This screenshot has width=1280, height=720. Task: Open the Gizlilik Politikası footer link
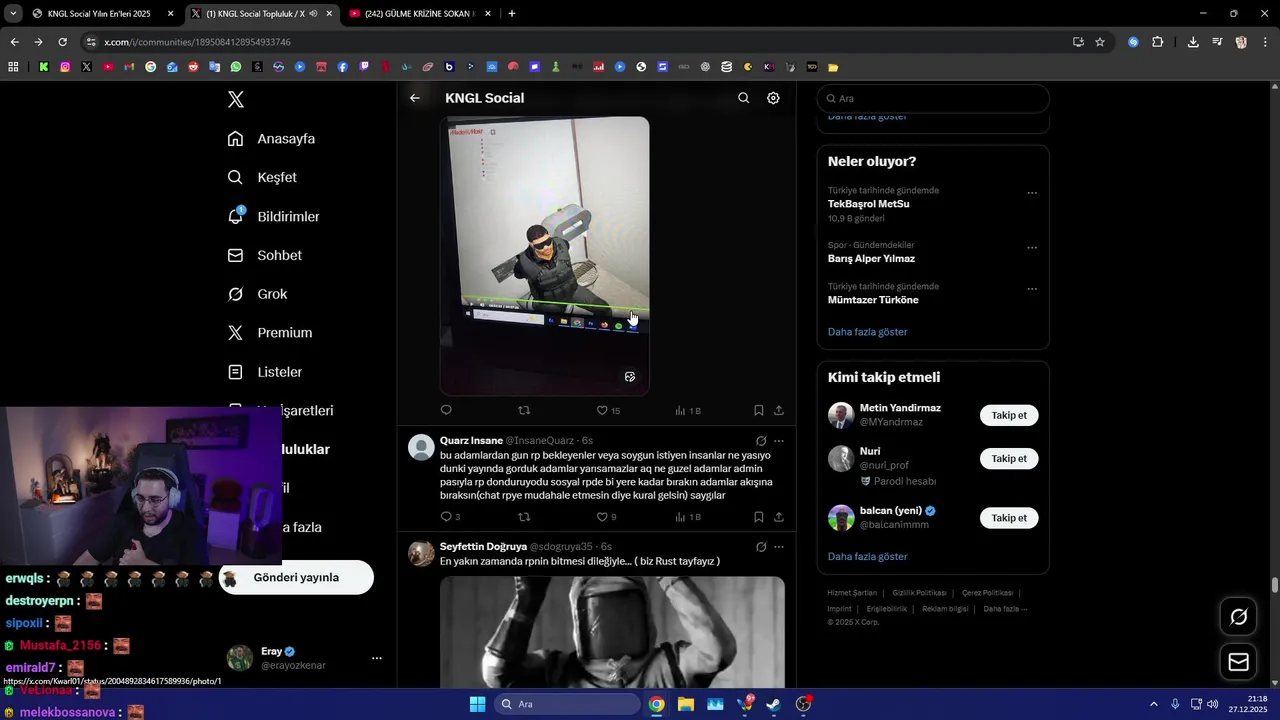tap(919, 593)
